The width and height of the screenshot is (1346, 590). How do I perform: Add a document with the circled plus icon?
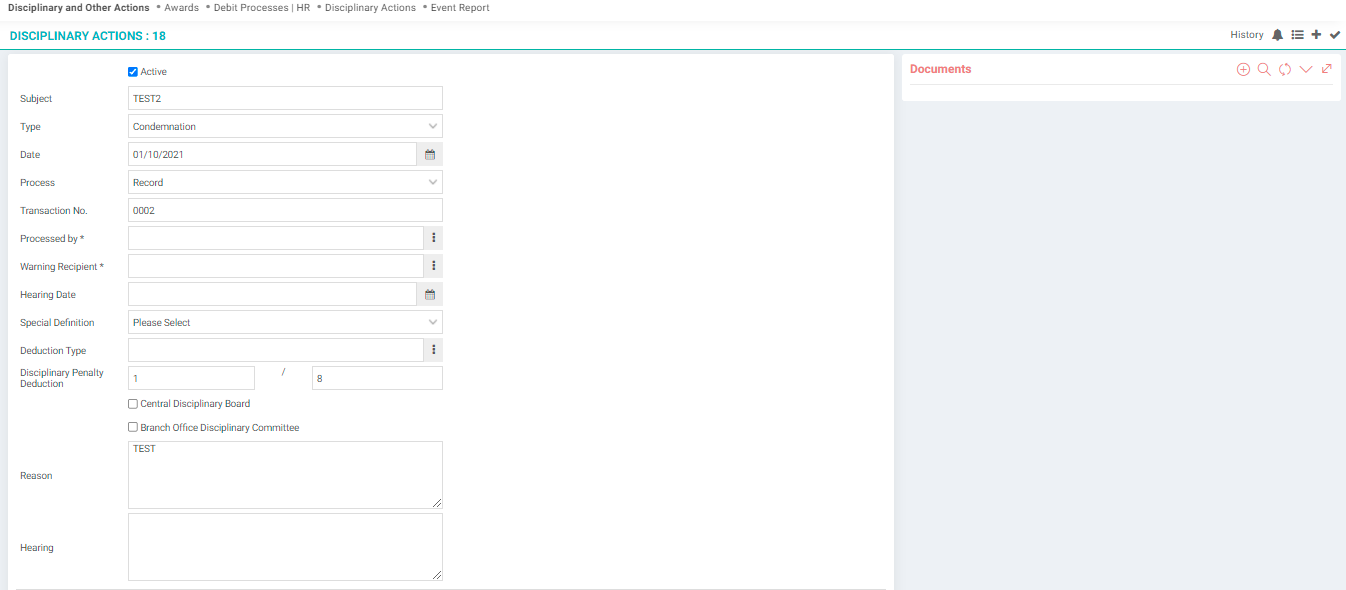pos(1243,69)
